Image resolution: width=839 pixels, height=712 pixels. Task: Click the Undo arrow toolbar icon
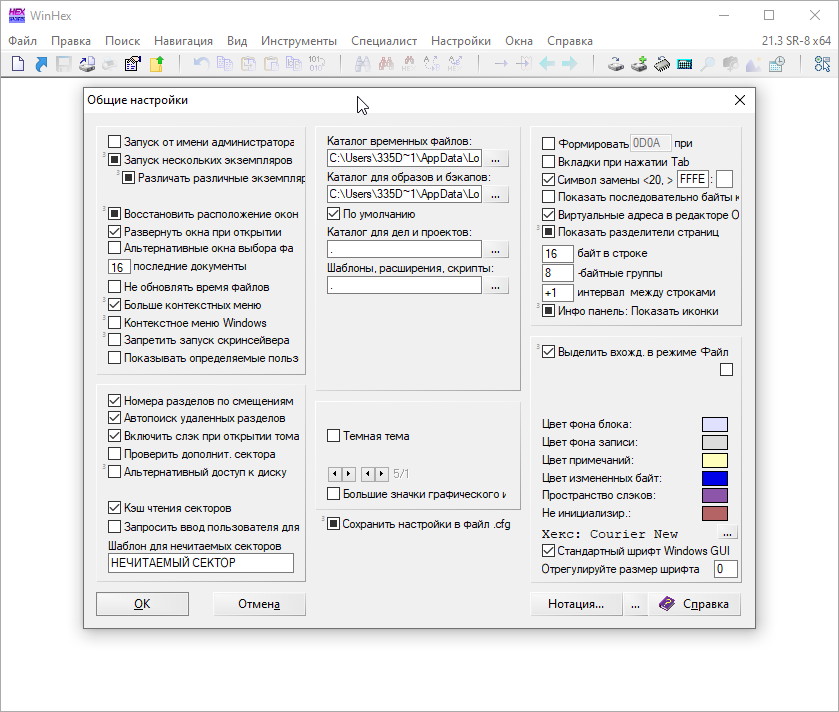point(201,64)
